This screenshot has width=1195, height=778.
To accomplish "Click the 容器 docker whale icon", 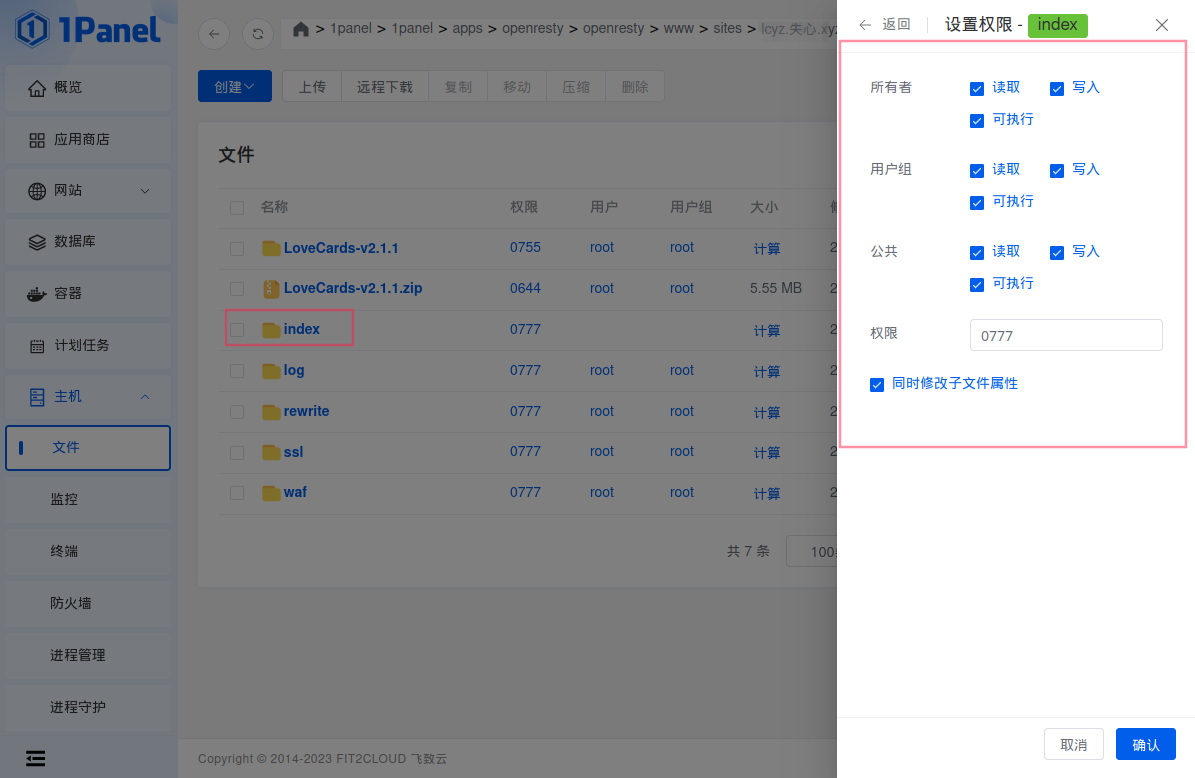I will pyautogui.click(x=37, y=294).
